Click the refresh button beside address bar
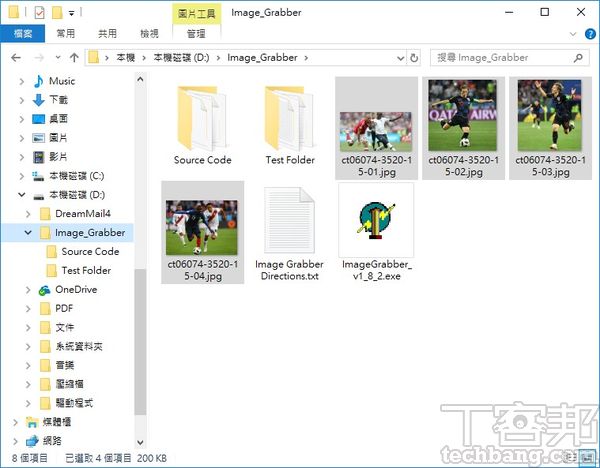Screen dimensions: 600x468 click(415, 58)
